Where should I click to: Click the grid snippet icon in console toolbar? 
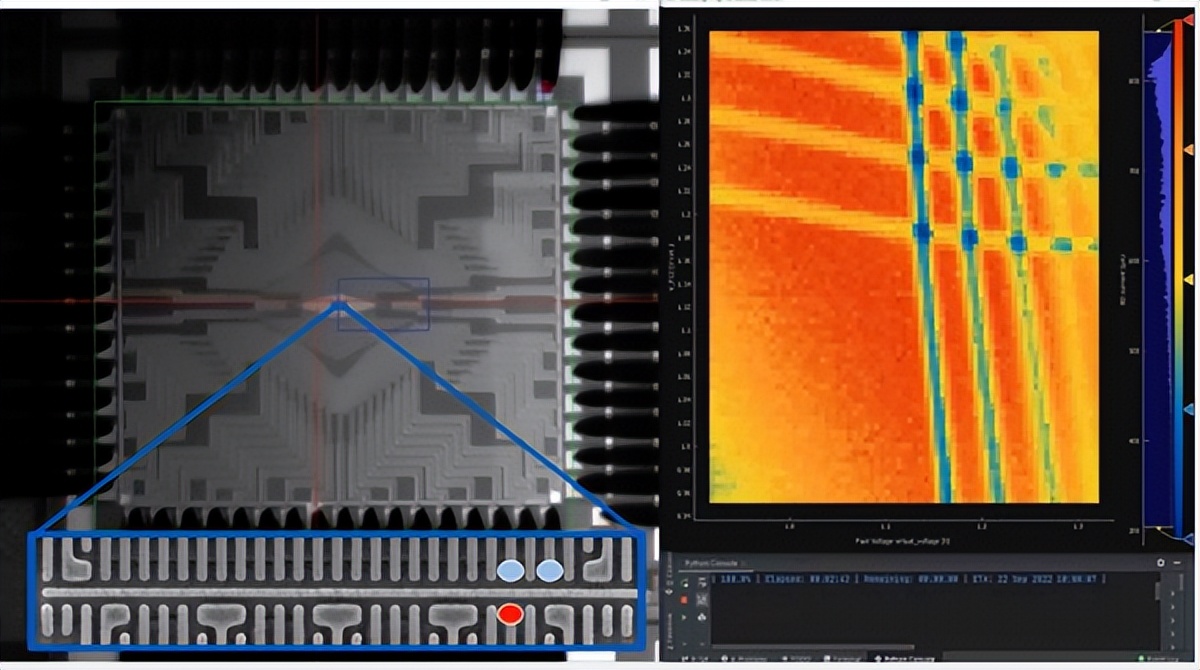pos(700,598)
